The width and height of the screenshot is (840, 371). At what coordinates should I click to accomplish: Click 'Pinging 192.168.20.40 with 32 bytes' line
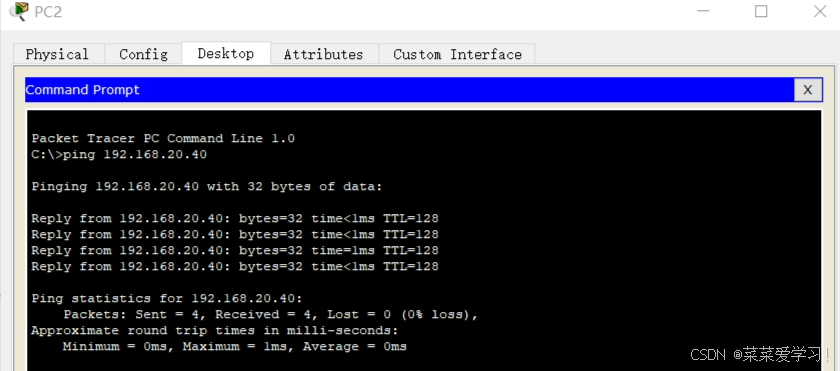(207, 186)
